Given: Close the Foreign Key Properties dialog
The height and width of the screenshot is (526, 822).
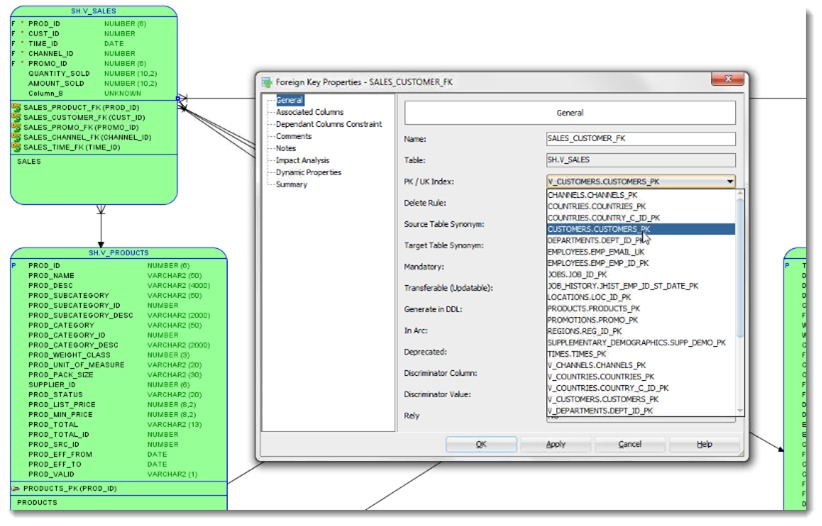Looking at the screenshot, I should (x=728, y=79).
